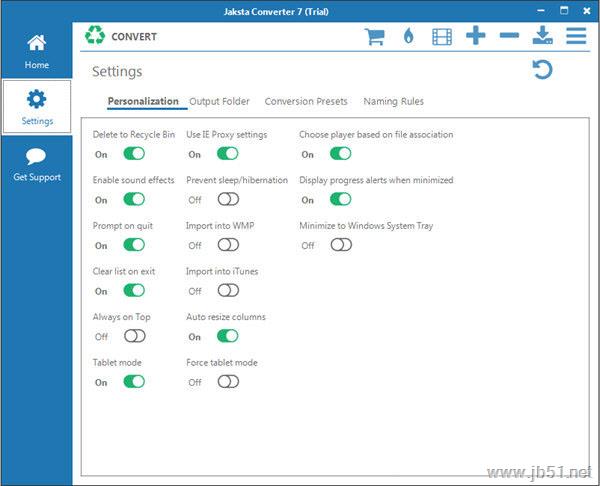Enable Prevent sleep/hibernation switch
Screen dimensions: 600x486
(x=228, y=199)
